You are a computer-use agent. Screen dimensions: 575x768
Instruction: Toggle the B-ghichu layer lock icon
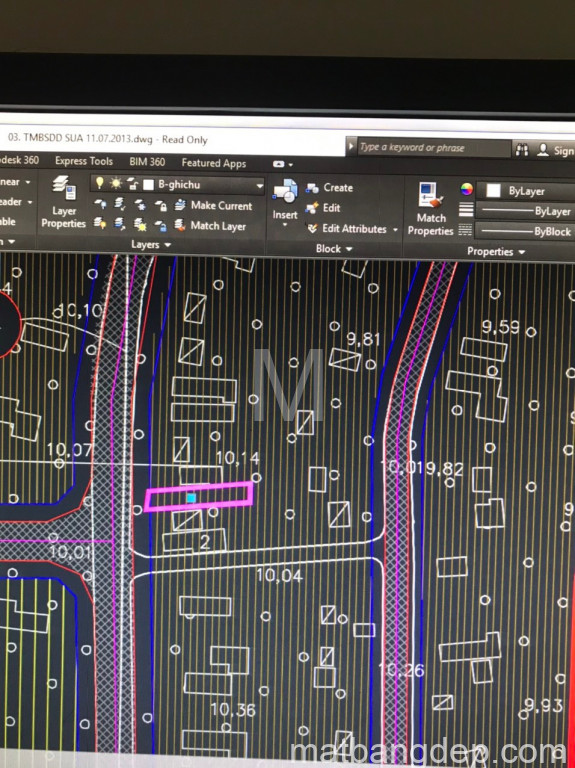tap(133, 184)
